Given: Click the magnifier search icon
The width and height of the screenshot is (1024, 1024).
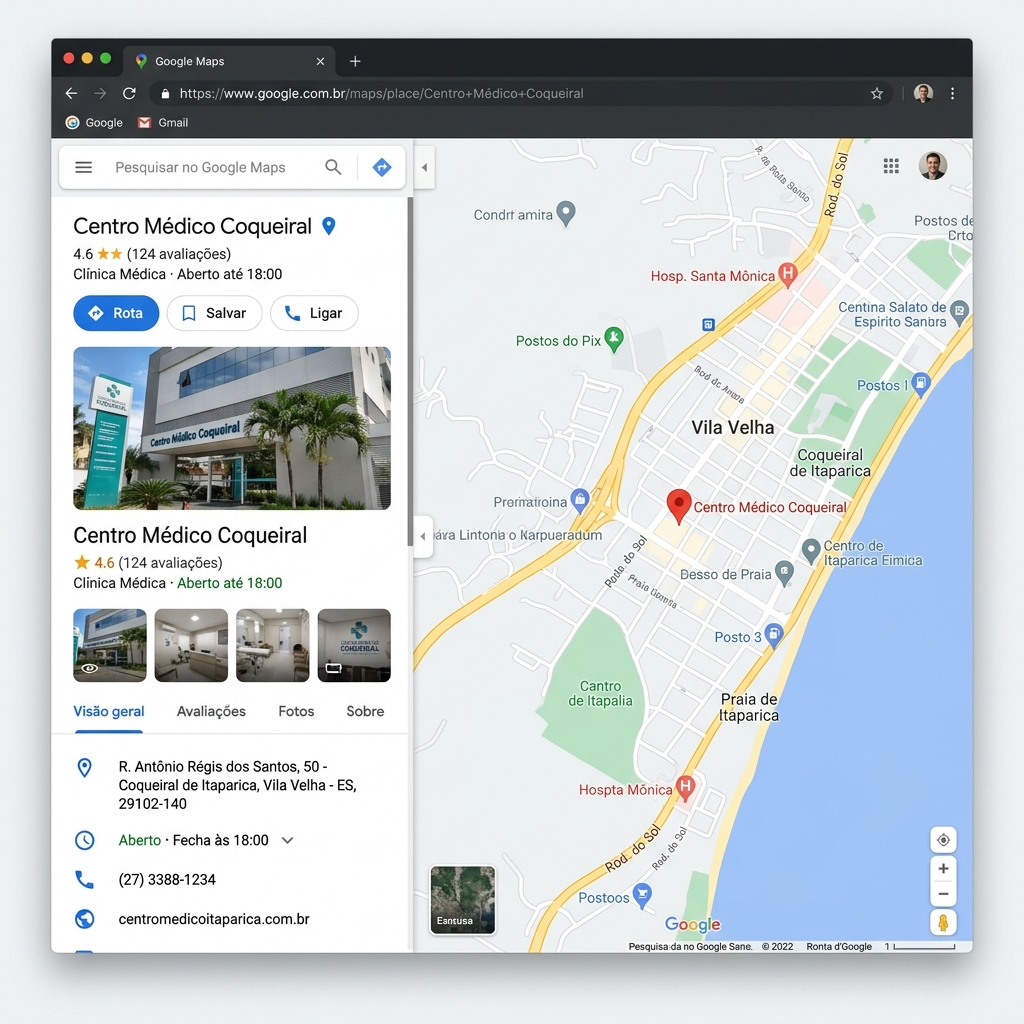Looking at the screenshot, I should click(x=333, y=167).
